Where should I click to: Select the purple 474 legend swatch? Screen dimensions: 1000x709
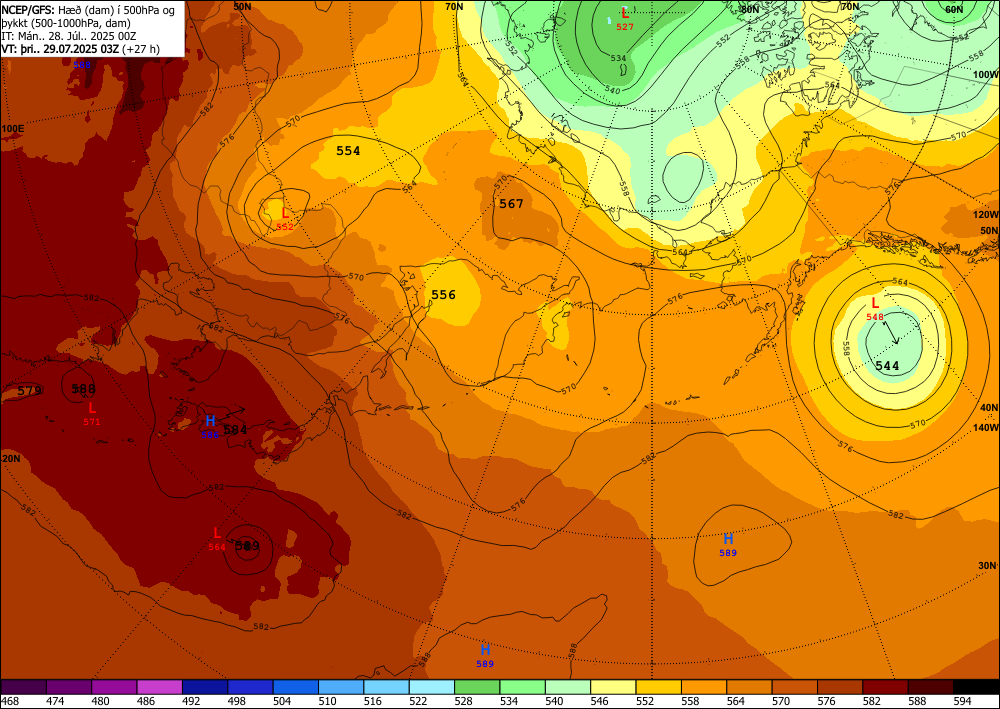[x=69, y=687]
